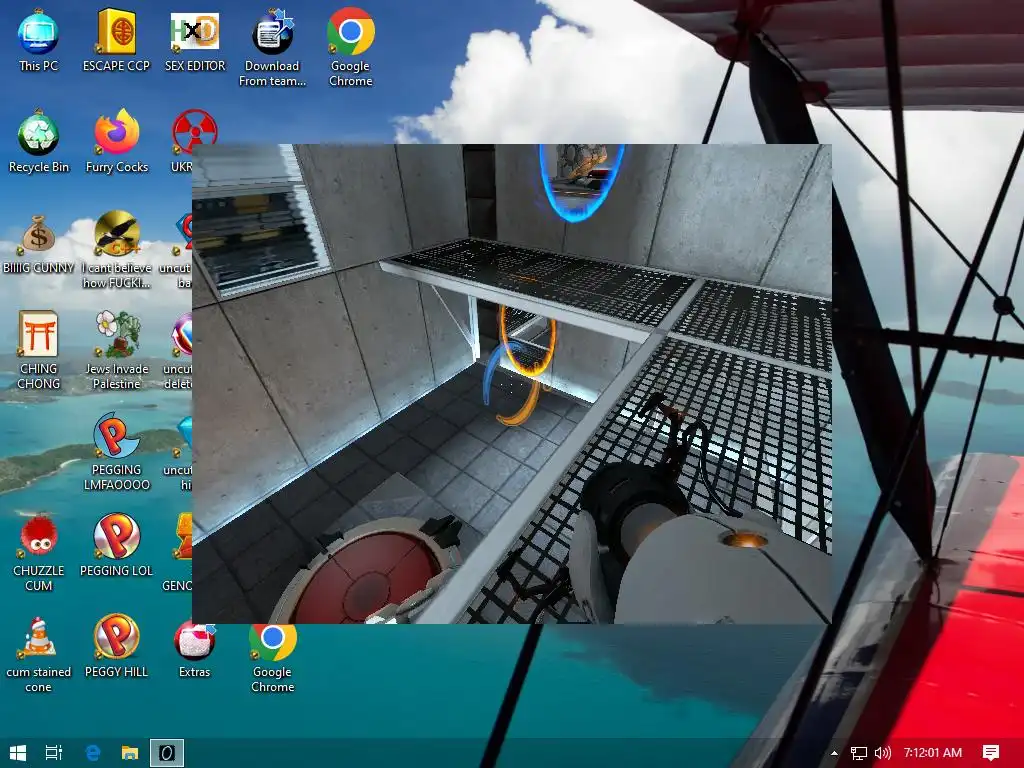Launch the HxD hex editor desktop icon
This screenshot has height=768, width=1024.
pyautogui.click(x=195, y=40)
